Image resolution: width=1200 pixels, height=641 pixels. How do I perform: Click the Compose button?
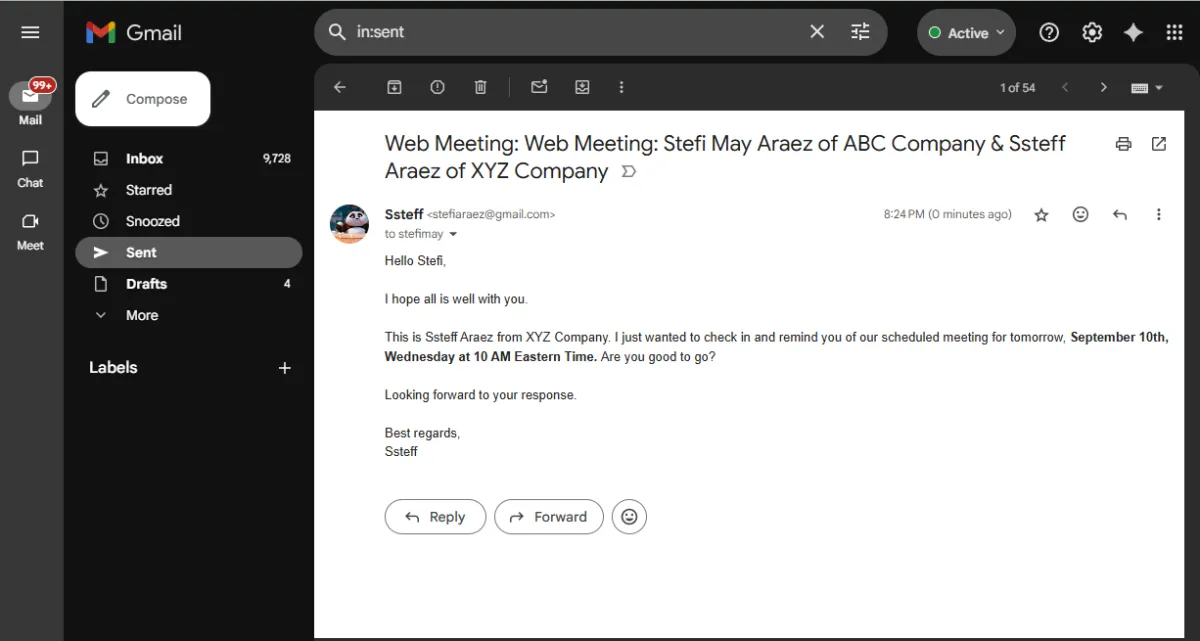pyautogui.click(x=143, y=99)
